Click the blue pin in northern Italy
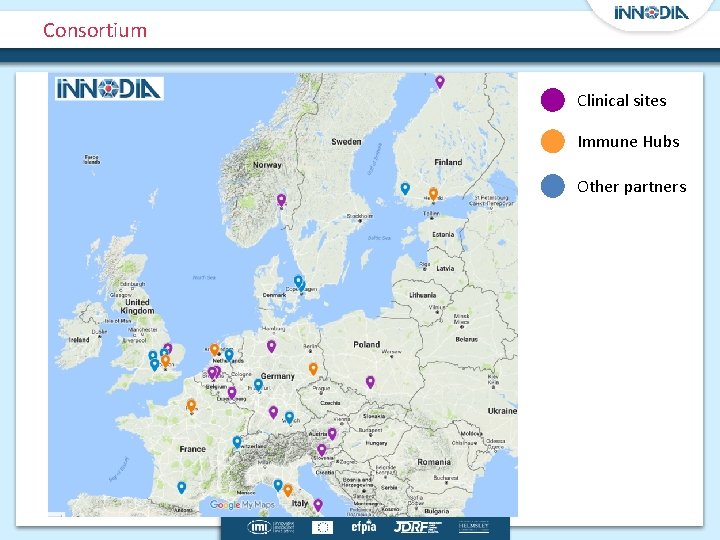720x540 pixels. pyautogui.click(x=278, y=485)
